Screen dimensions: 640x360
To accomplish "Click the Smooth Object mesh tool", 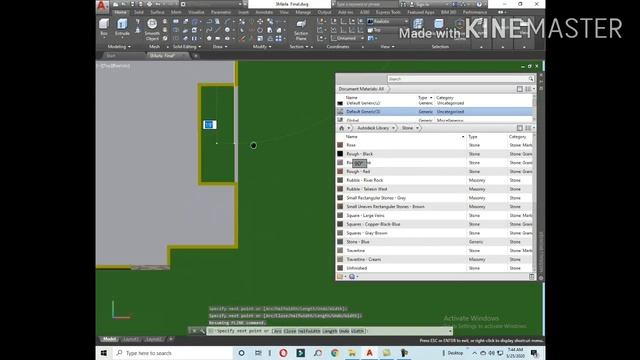I will (x=152, y=29).
